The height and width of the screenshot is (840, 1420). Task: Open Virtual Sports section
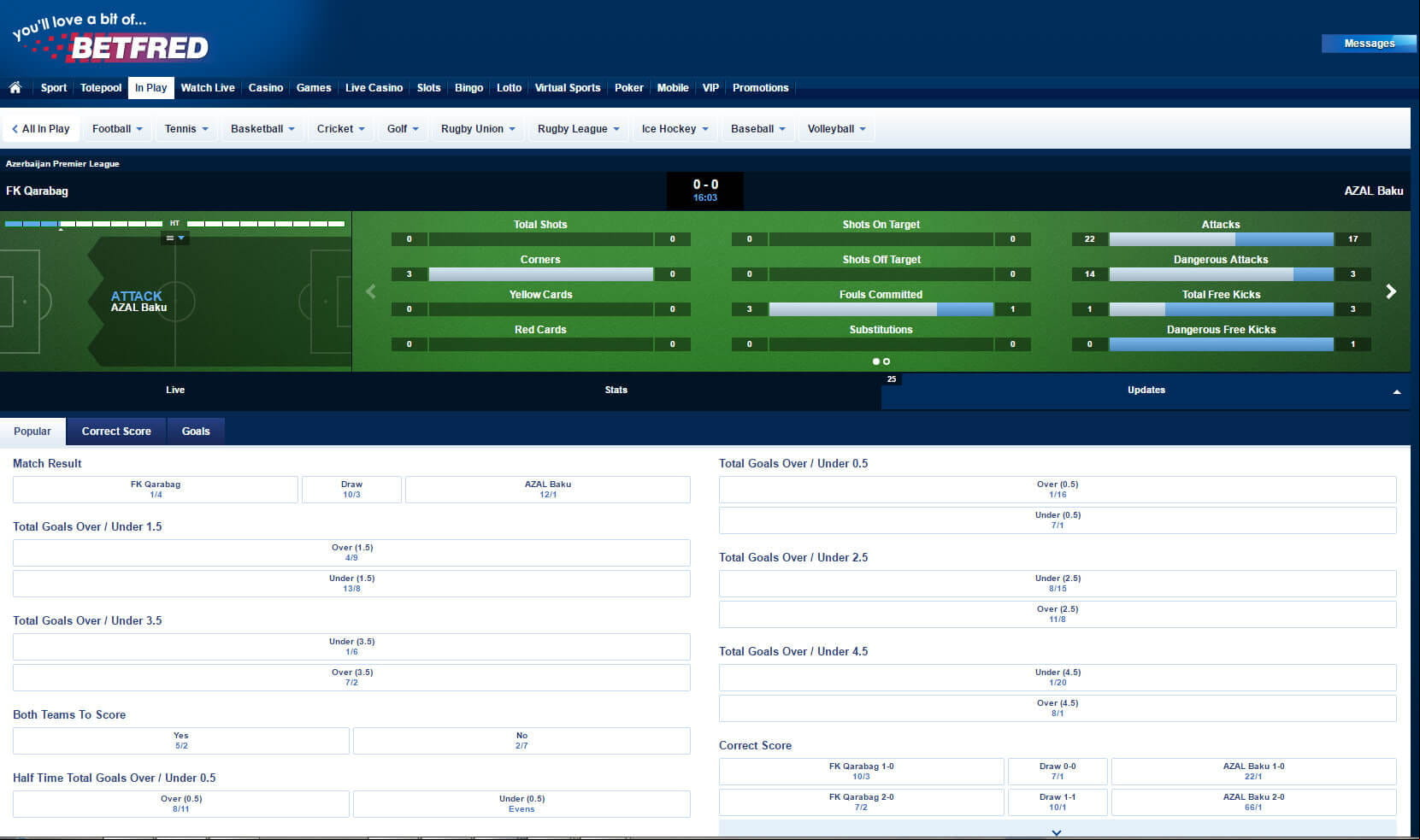coord(568,88)
